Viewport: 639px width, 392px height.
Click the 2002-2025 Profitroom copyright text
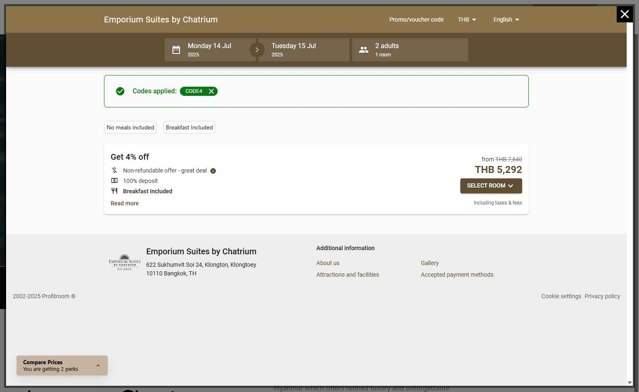coord(44,296)
